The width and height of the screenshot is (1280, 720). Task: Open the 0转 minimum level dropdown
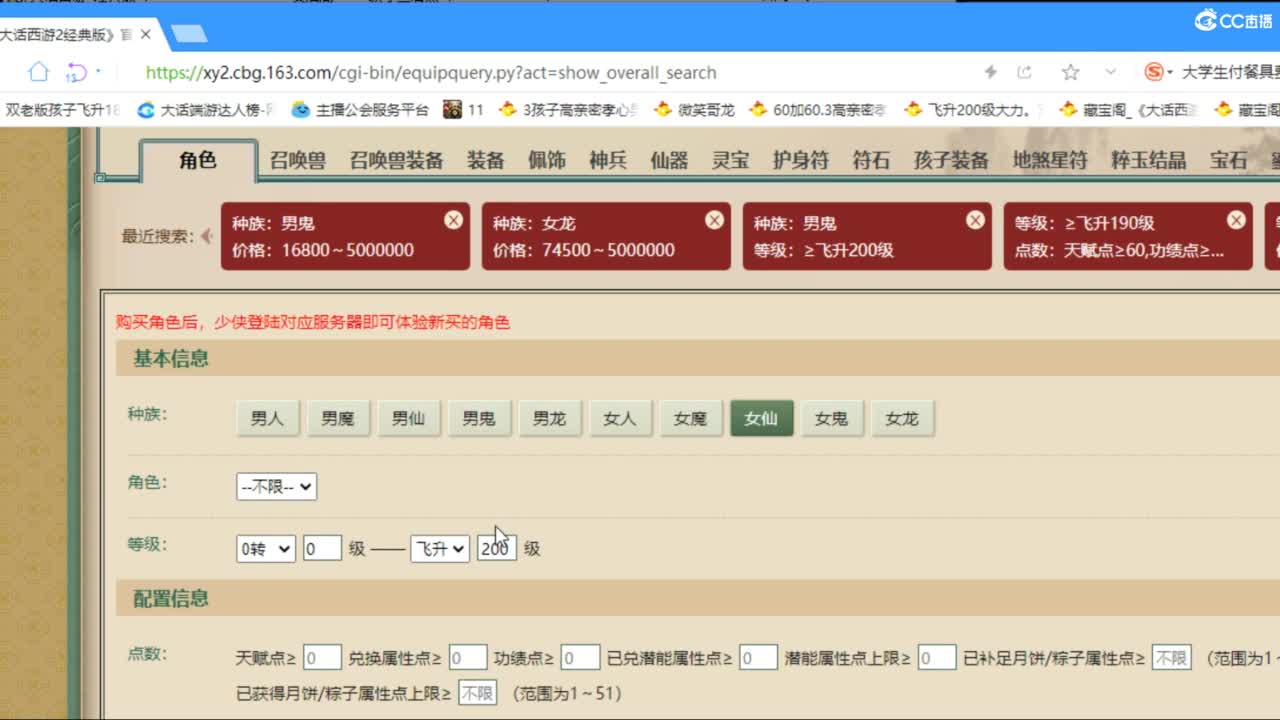[x=266, y=548]
